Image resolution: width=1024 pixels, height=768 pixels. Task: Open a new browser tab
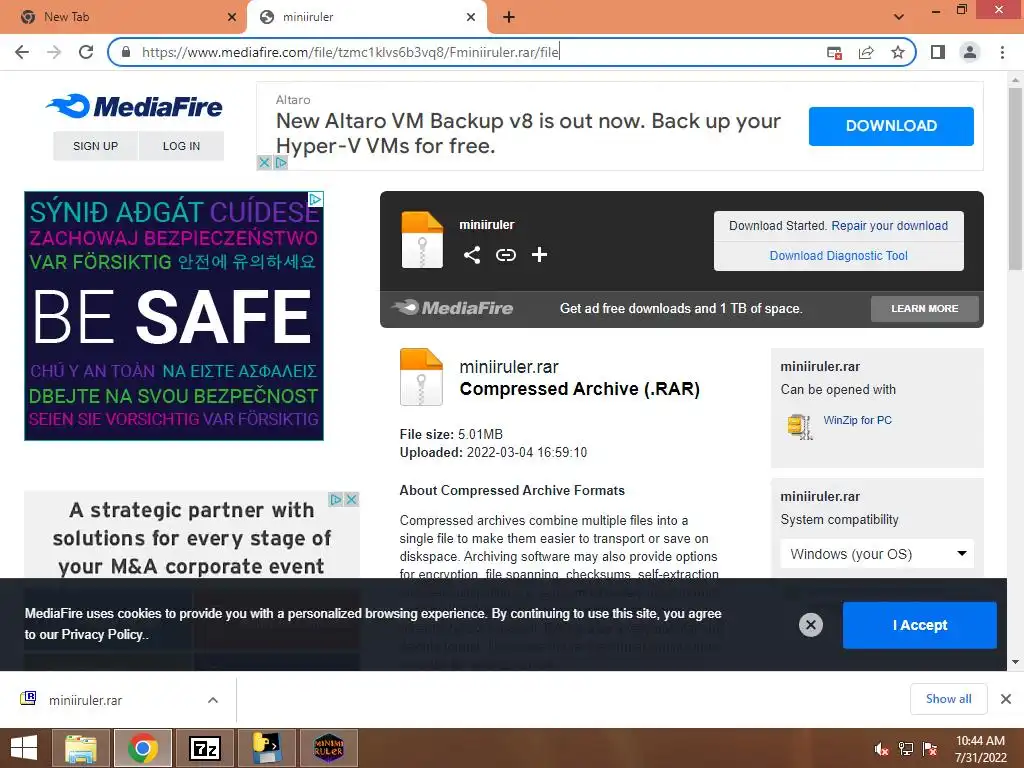pyautogui.click(x=509, y=17)
